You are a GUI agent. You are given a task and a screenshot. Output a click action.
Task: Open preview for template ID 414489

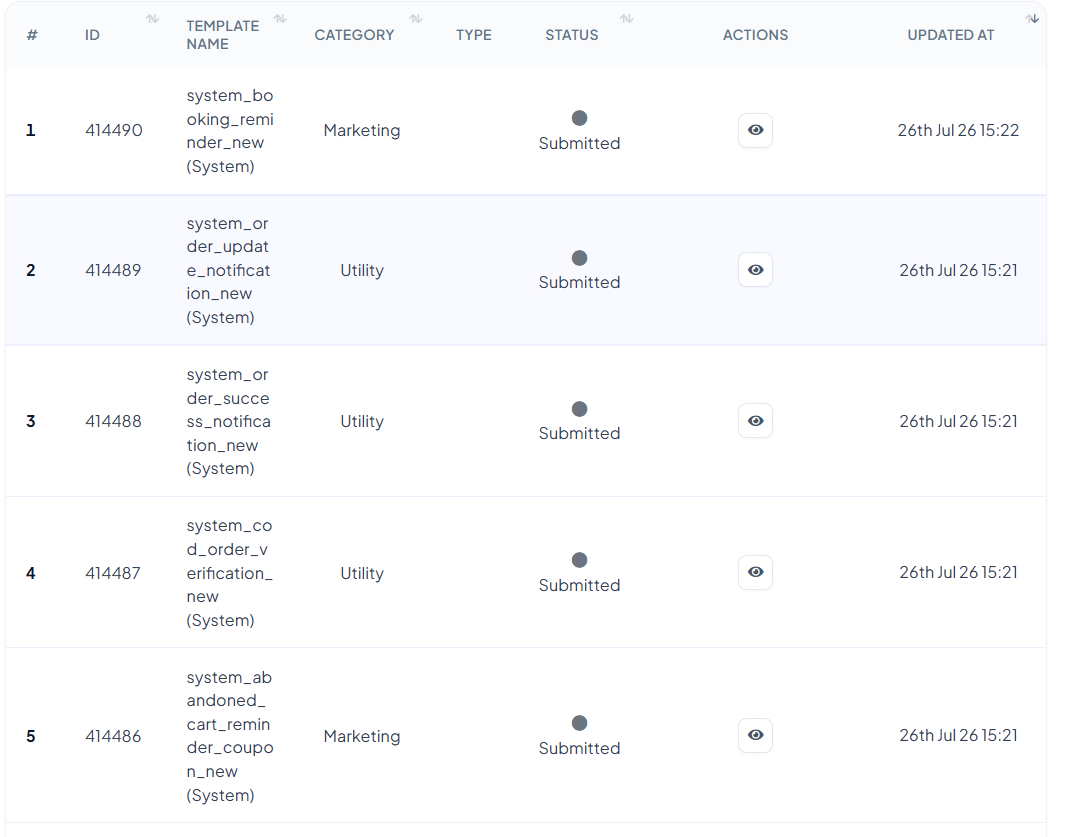click(x=755, y=269)
